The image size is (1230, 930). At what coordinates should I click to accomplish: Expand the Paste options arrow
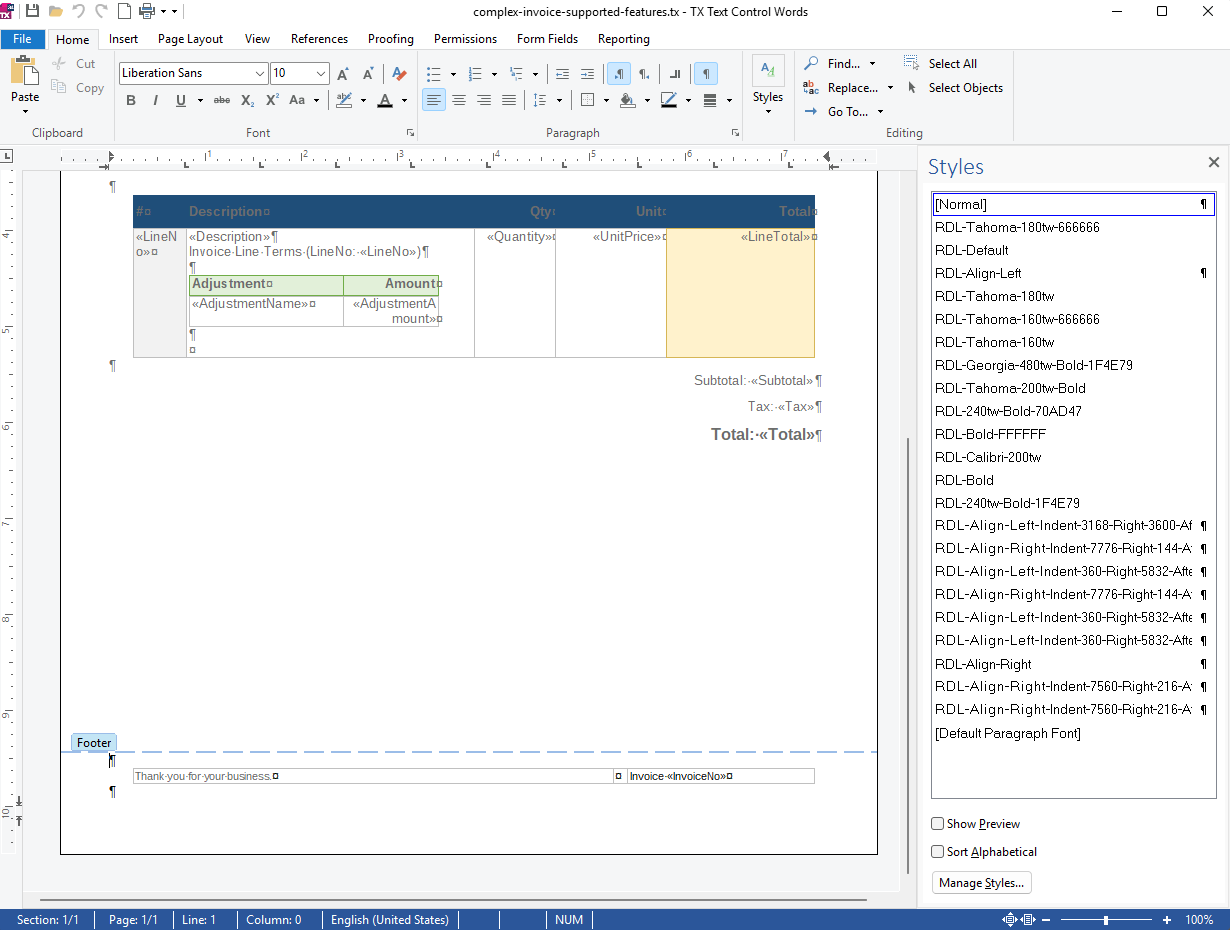coord(25,111)
